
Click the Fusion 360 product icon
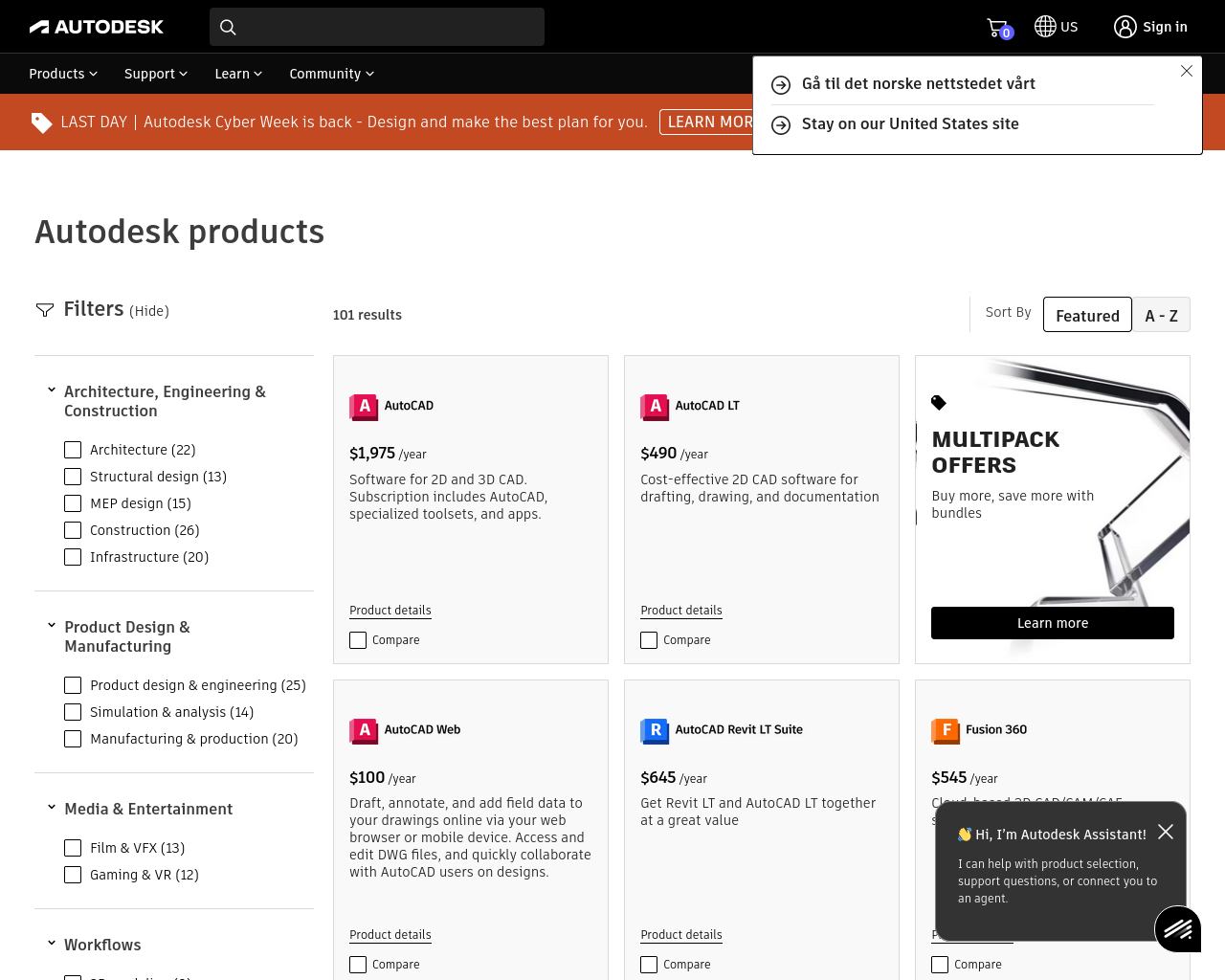pyautogui.click(x=946, y=731)
